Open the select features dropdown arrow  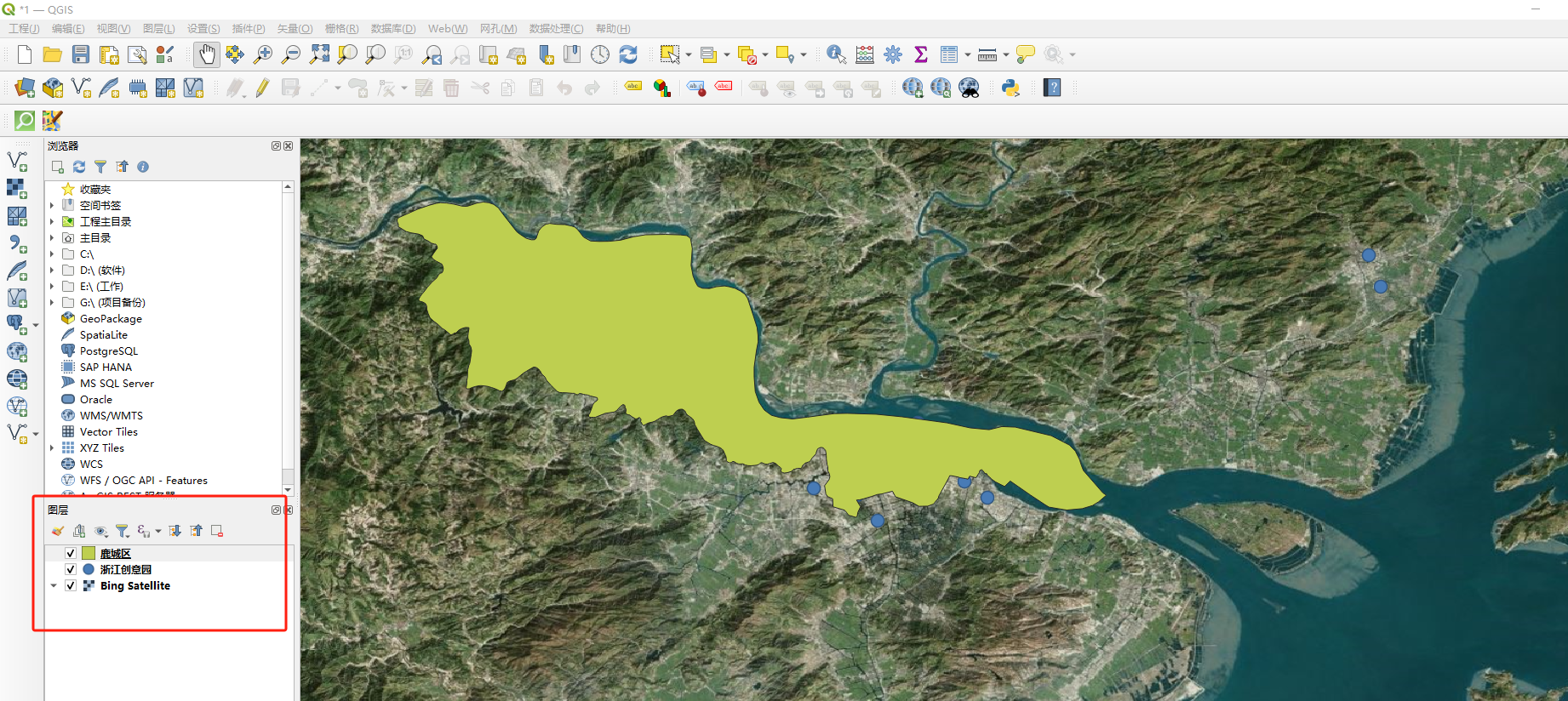pos(688,54)
